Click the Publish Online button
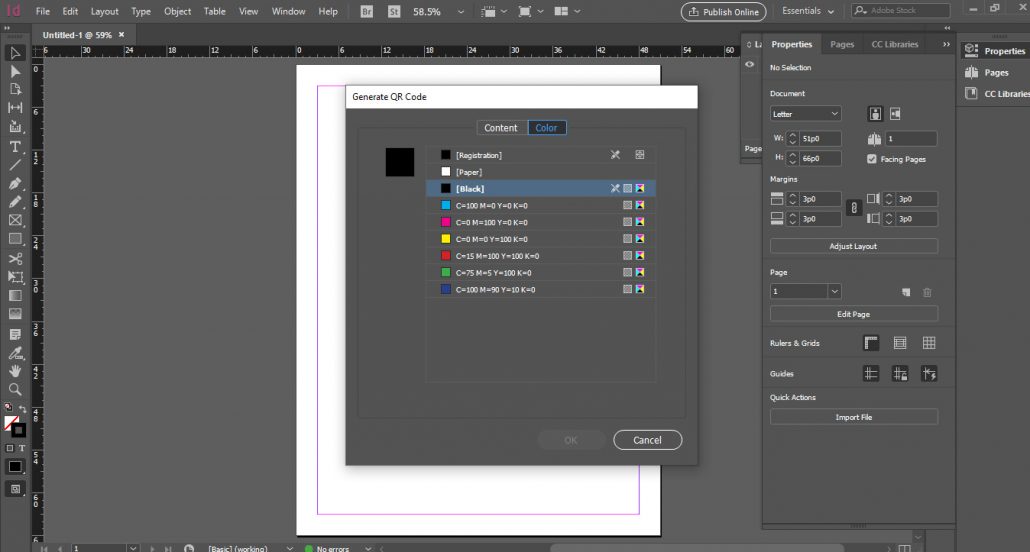The height and width of the screenshot is (552, 1030). tap(724, 12)
